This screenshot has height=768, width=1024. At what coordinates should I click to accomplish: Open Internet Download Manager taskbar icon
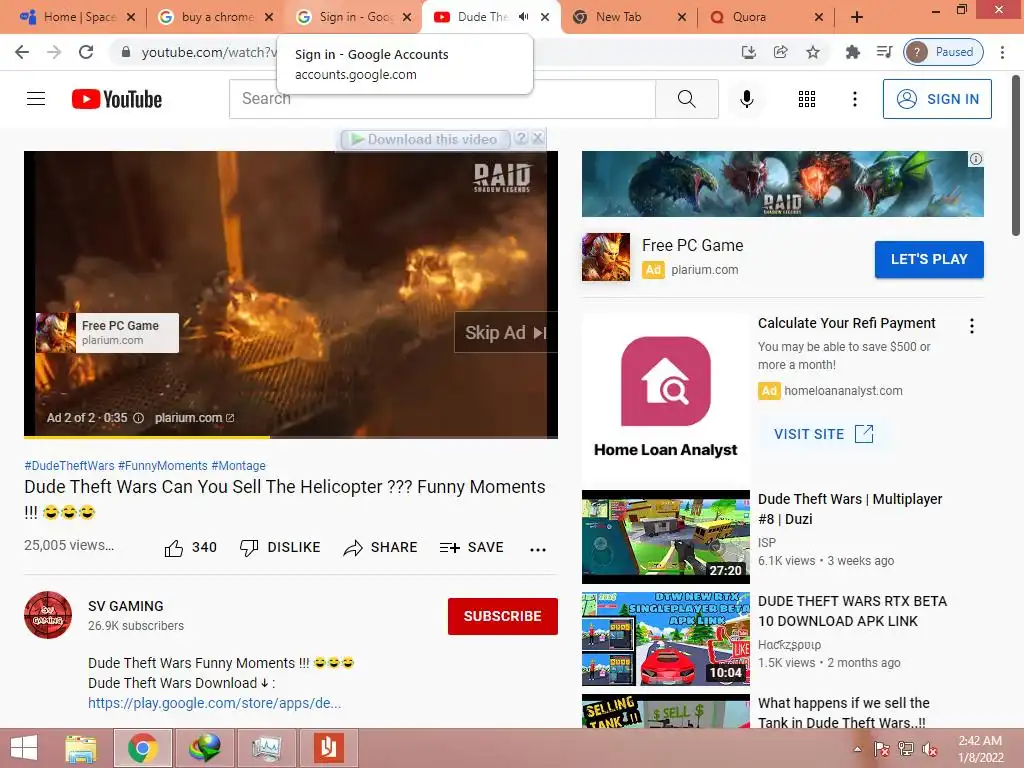(x=204, y=748)
